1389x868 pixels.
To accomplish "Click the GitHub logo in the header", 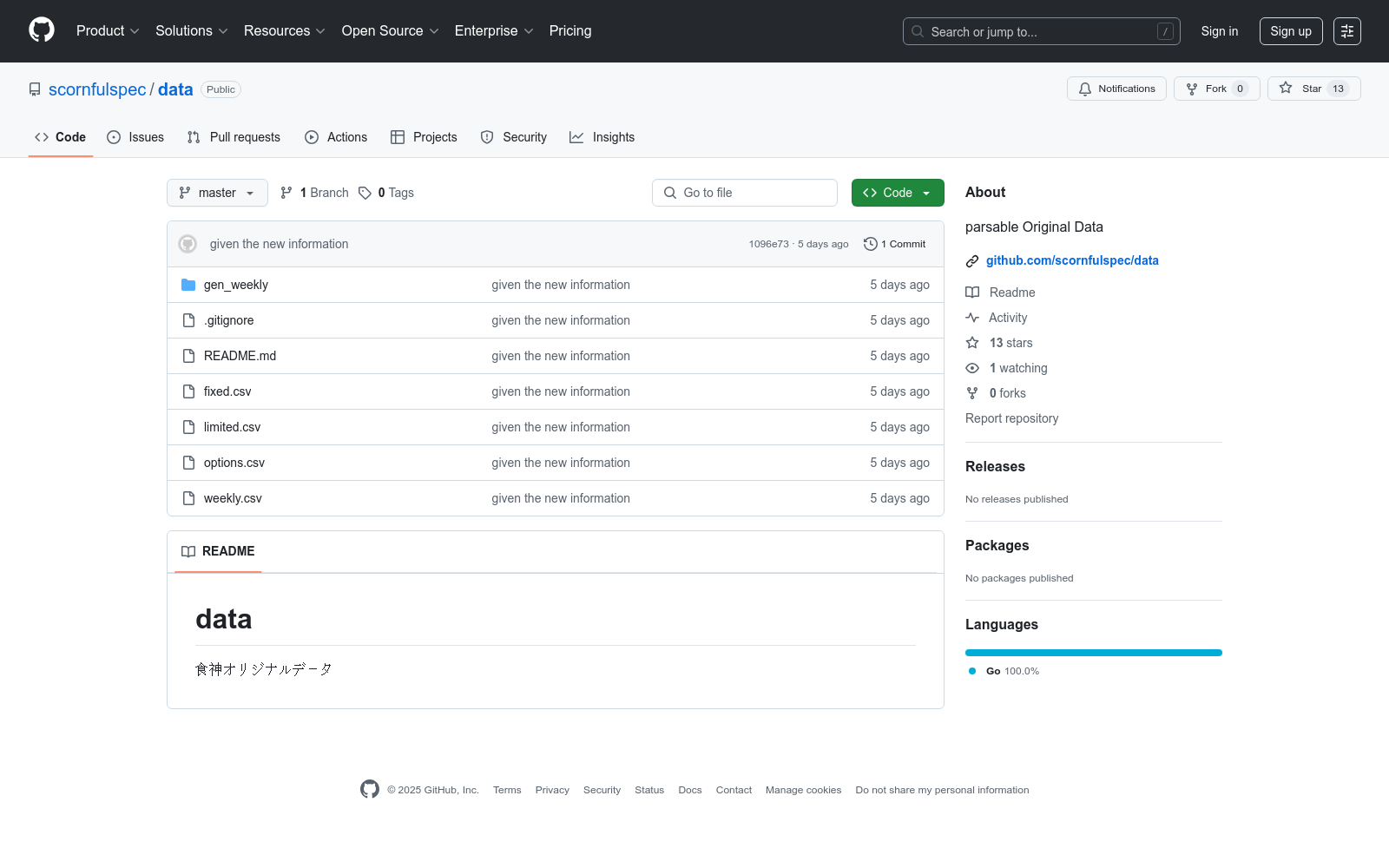I will (x=42, y=30).
